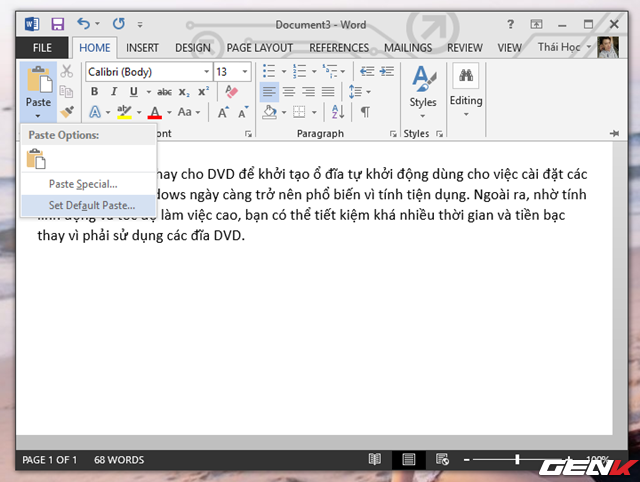This screenshot has height=482, width=640.
Task: Open the Font dialog launcher
Action: [248, 134]
